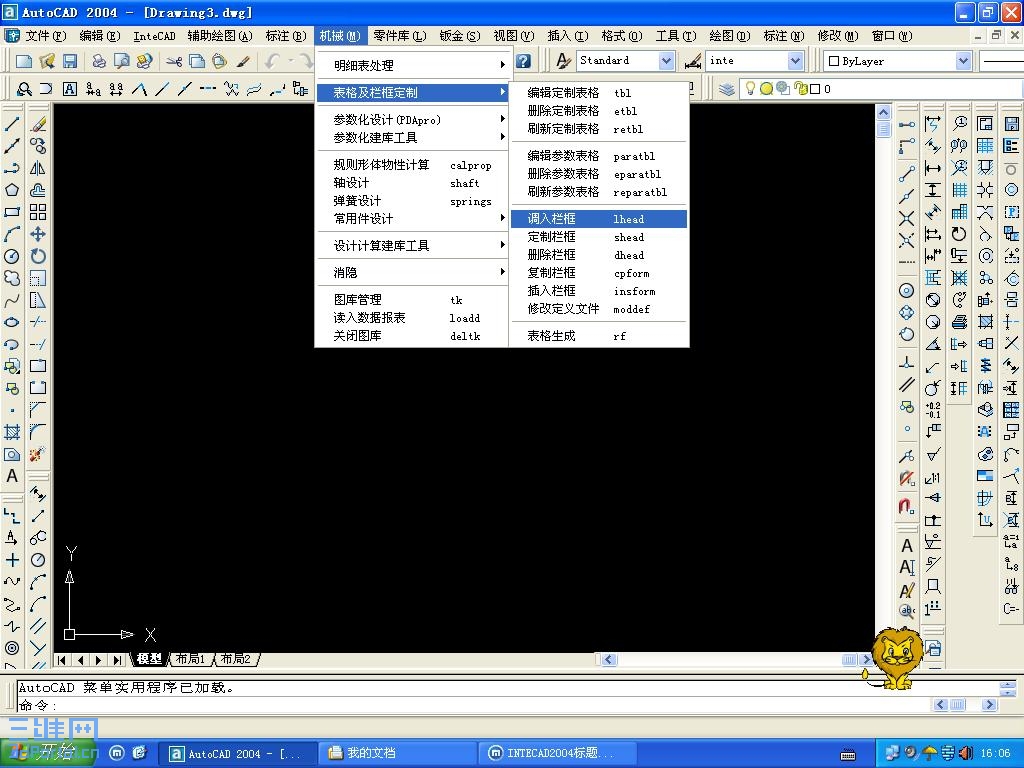Select the Explode modify tool
Image resolution: width=1024 pixels, height=768 pixels.
[x=37, y=453]
